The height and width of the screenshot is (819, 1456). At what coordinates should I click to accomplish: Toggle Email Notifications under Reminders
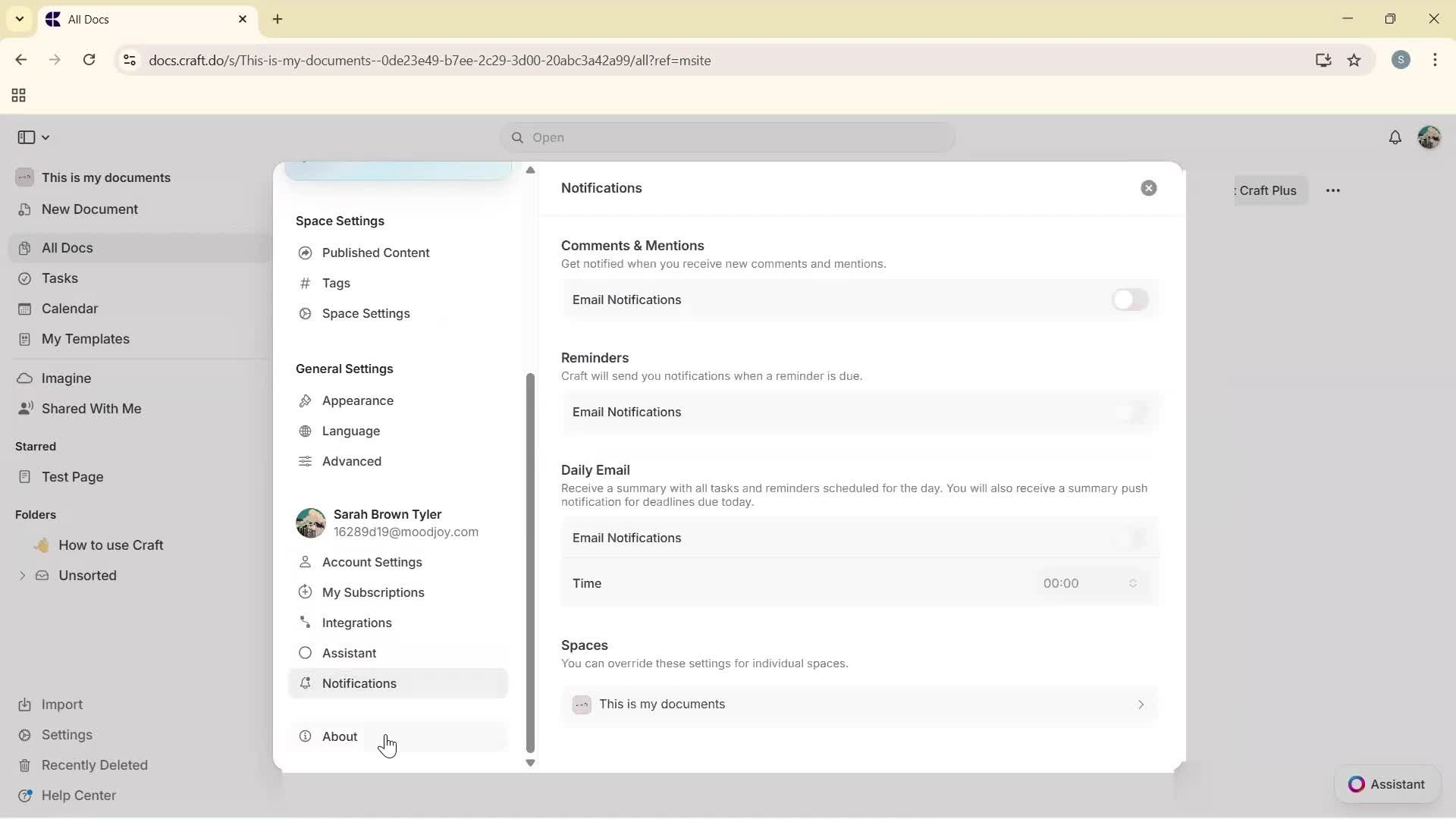click(1129, 413)
